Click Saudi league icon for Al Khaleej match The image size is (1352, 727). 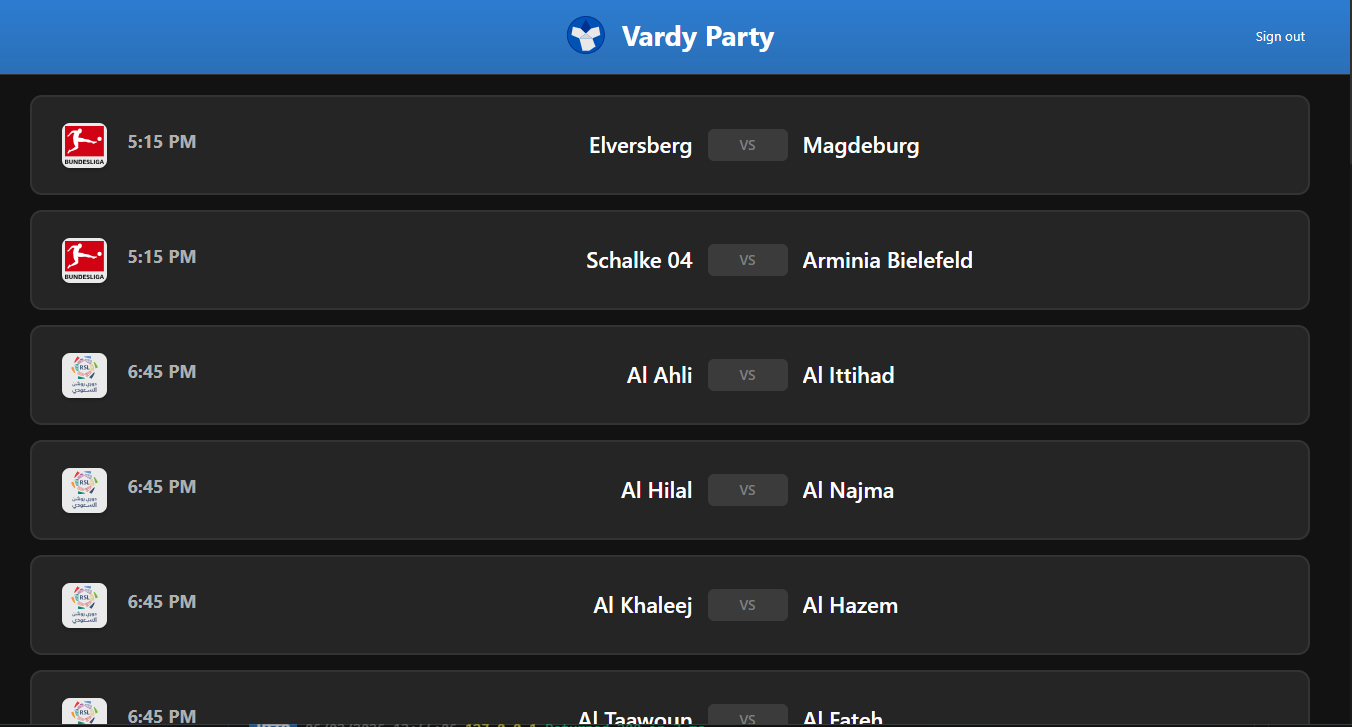pyautogui.click(x=84, y=605)
